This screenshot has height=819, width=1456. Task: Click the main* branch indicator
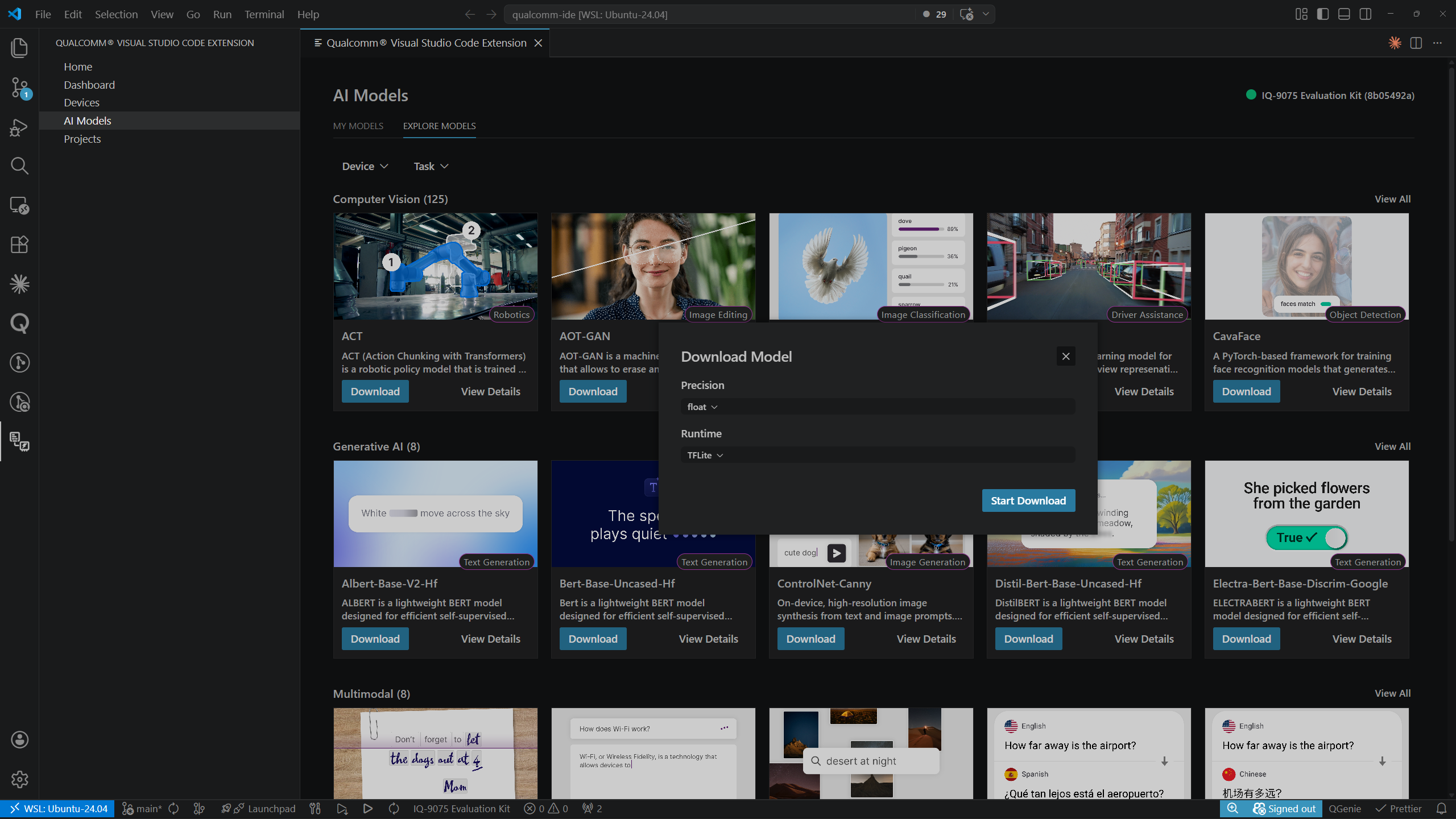click(142, 808)
